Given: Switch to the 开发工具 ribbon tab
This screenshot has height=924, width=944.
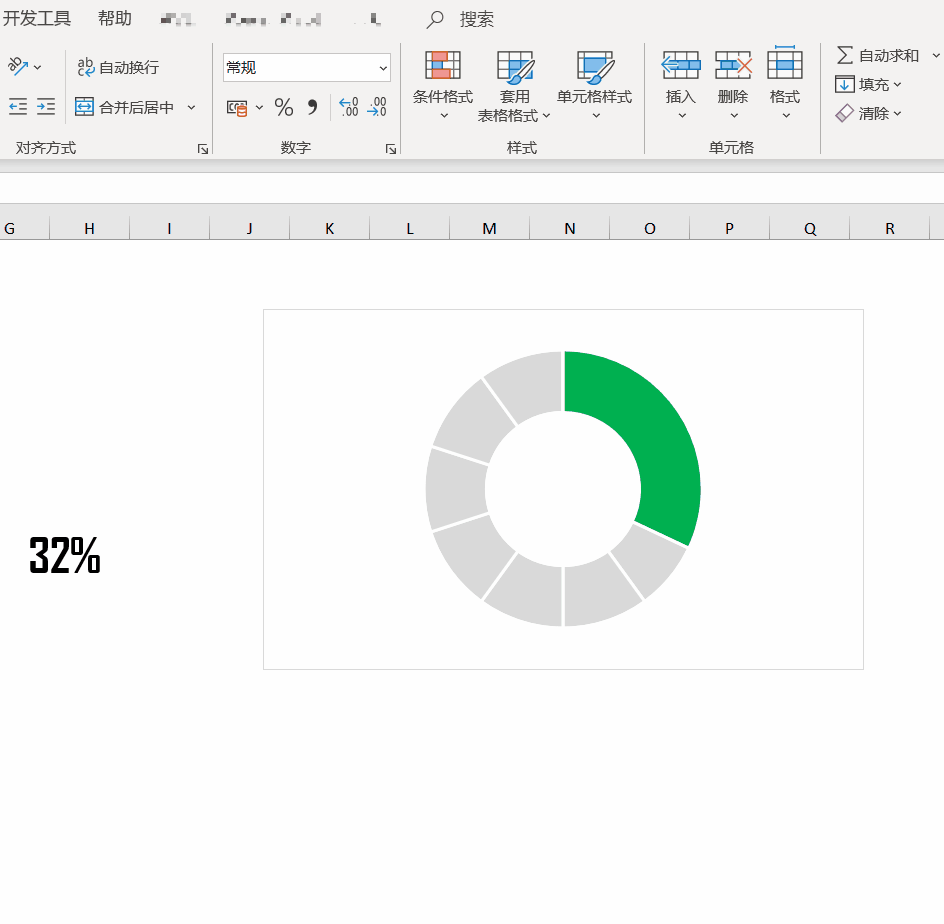Looking at the screenshot, I should pyautogui.click(x=38, y=18).
